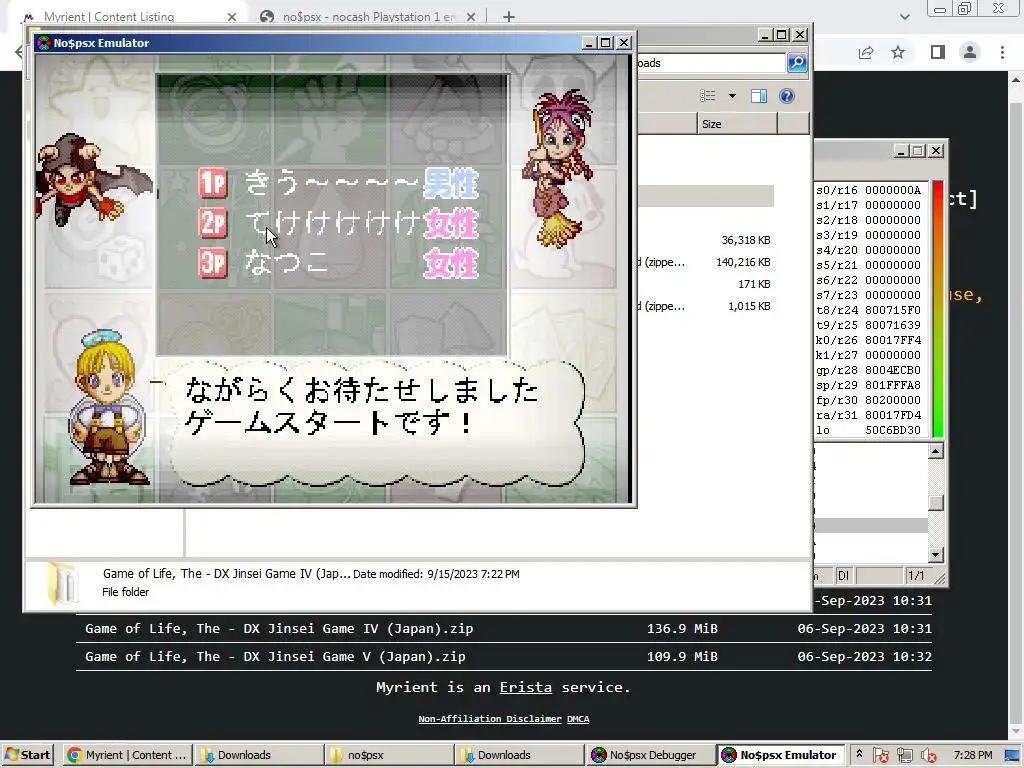Click the Explorer search magnifier button
The height and width of the screenshot is (768, 1024).
(x=797, y=63)
